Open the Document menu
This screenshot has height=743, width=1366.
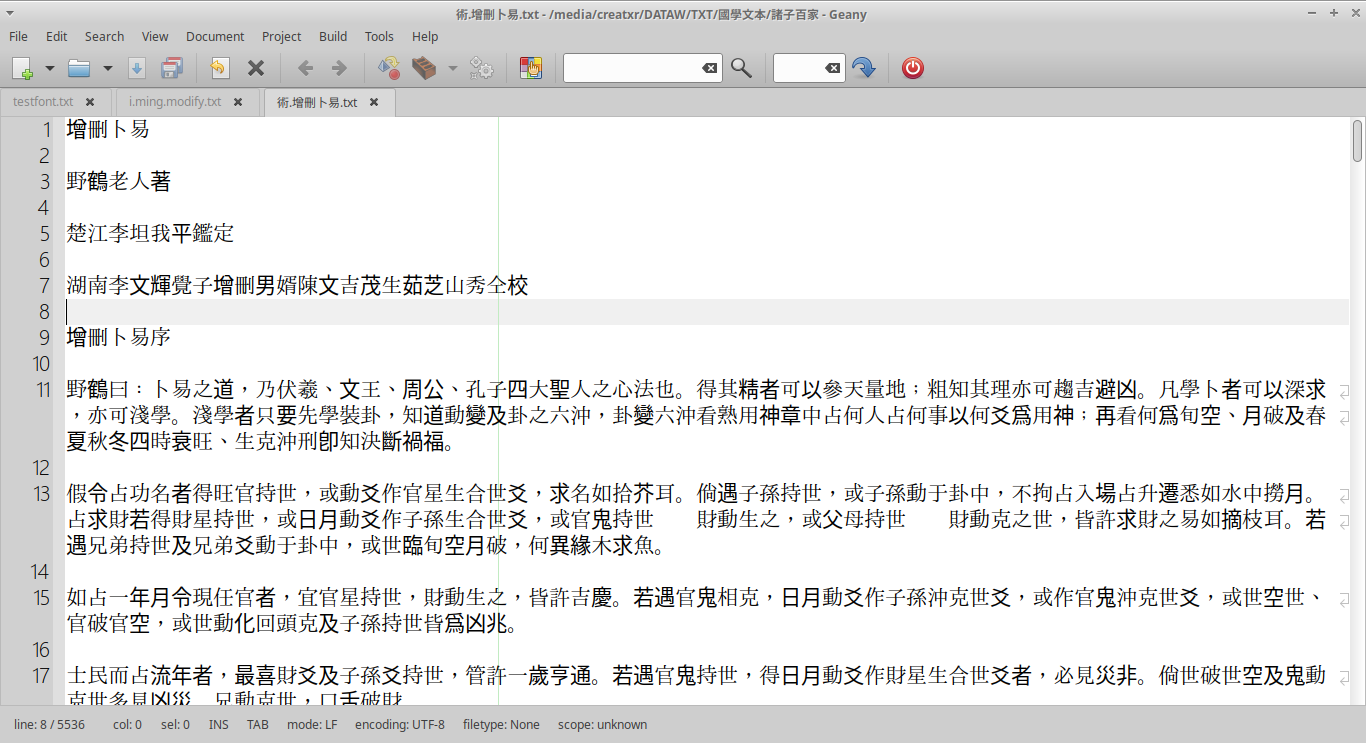tap(215, 36)
